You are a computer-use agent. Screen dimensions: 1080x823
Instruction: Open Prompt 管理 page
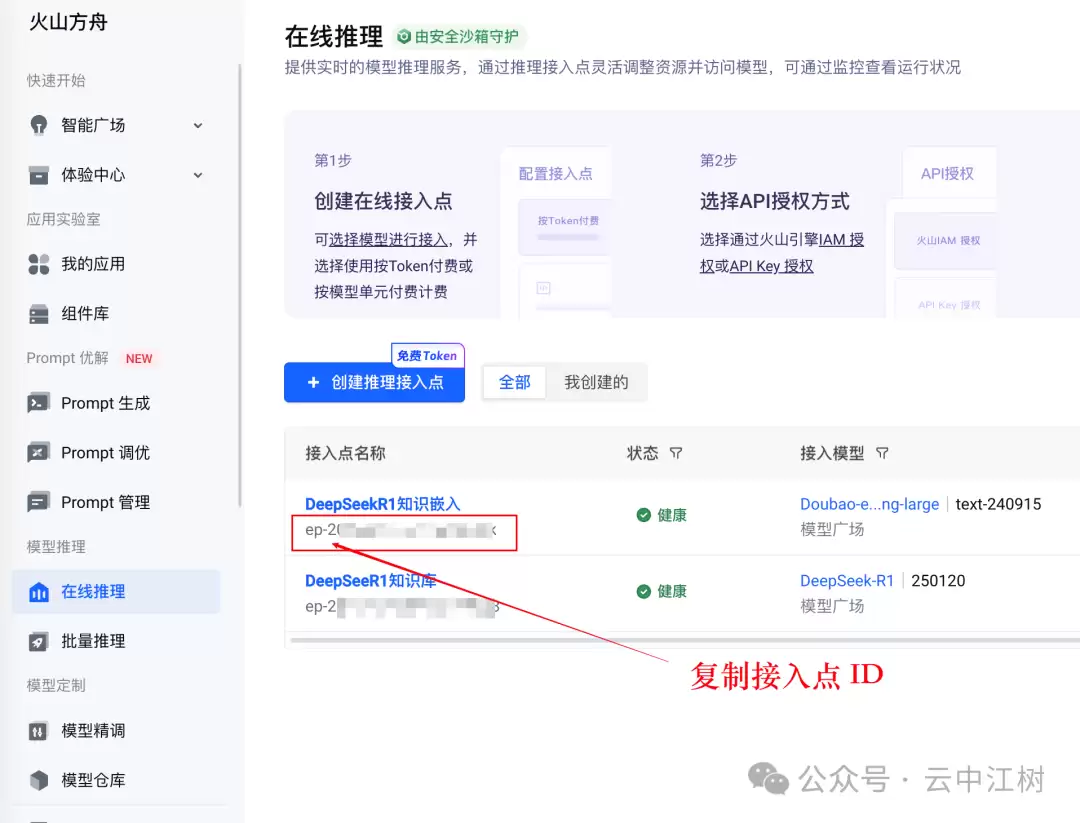[116, 502]
